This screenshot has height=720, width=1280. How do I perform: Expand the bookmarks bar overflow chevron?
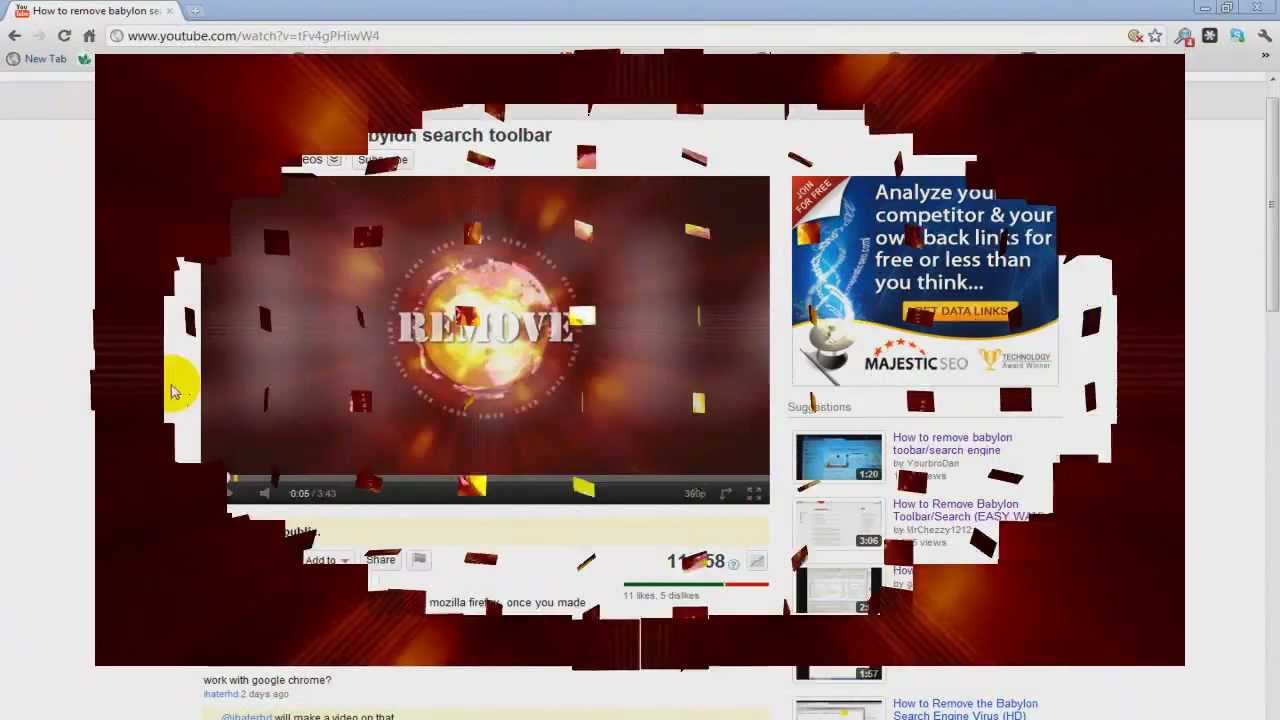[1265, 57]
